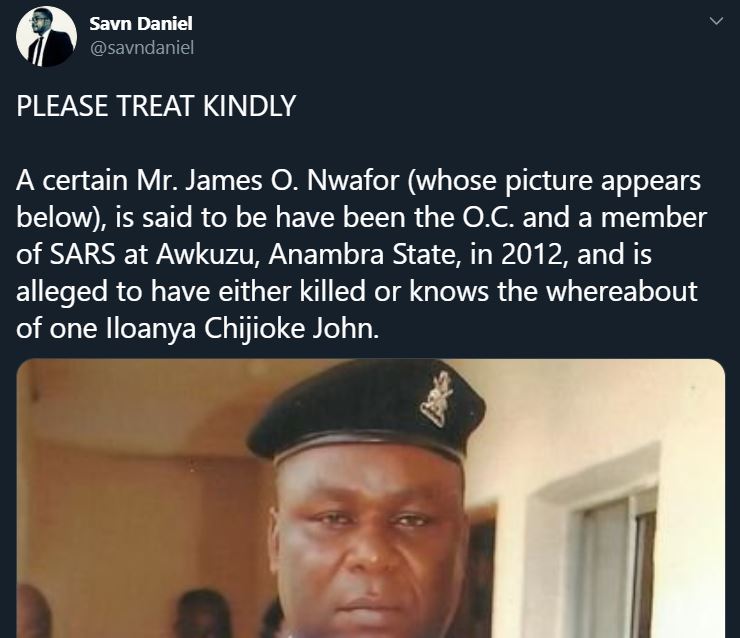Click the O.C. abbreviation in the tweet

(488, 218)
